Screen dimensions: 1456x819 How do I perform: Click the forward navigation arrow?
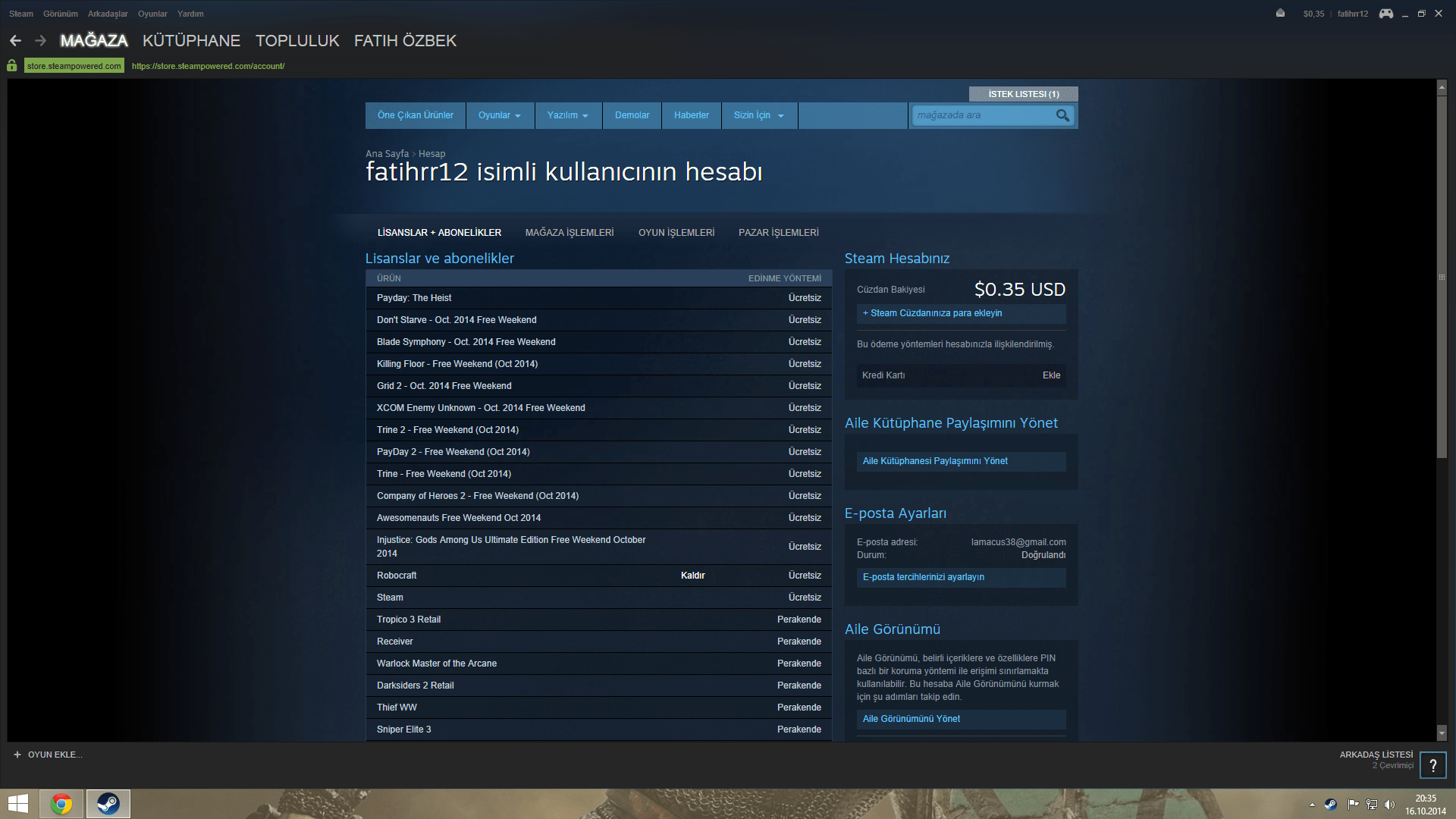pos(41,41)
